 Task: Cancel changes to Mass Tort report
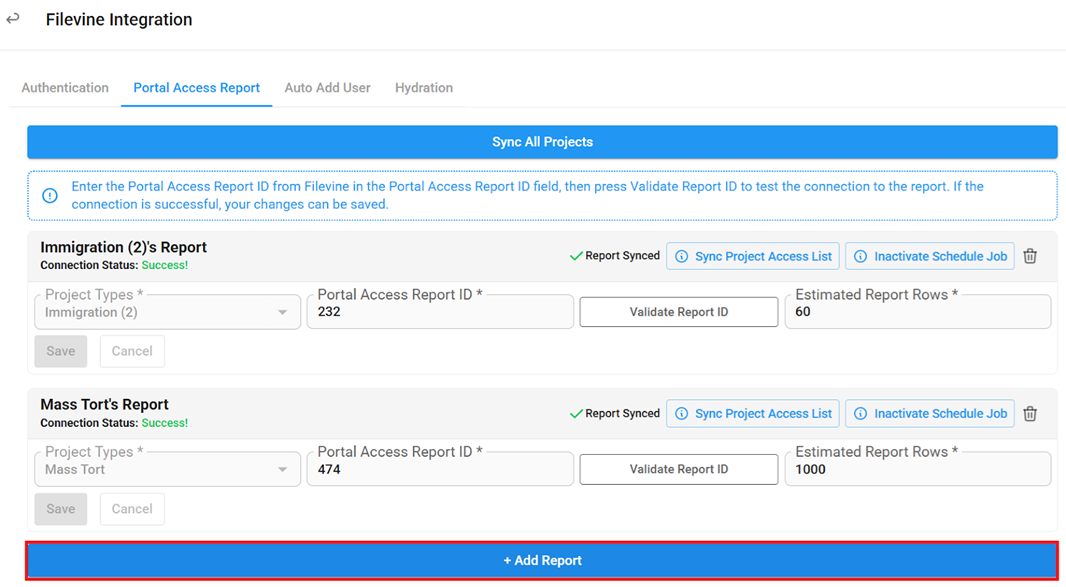click(132, 509)
